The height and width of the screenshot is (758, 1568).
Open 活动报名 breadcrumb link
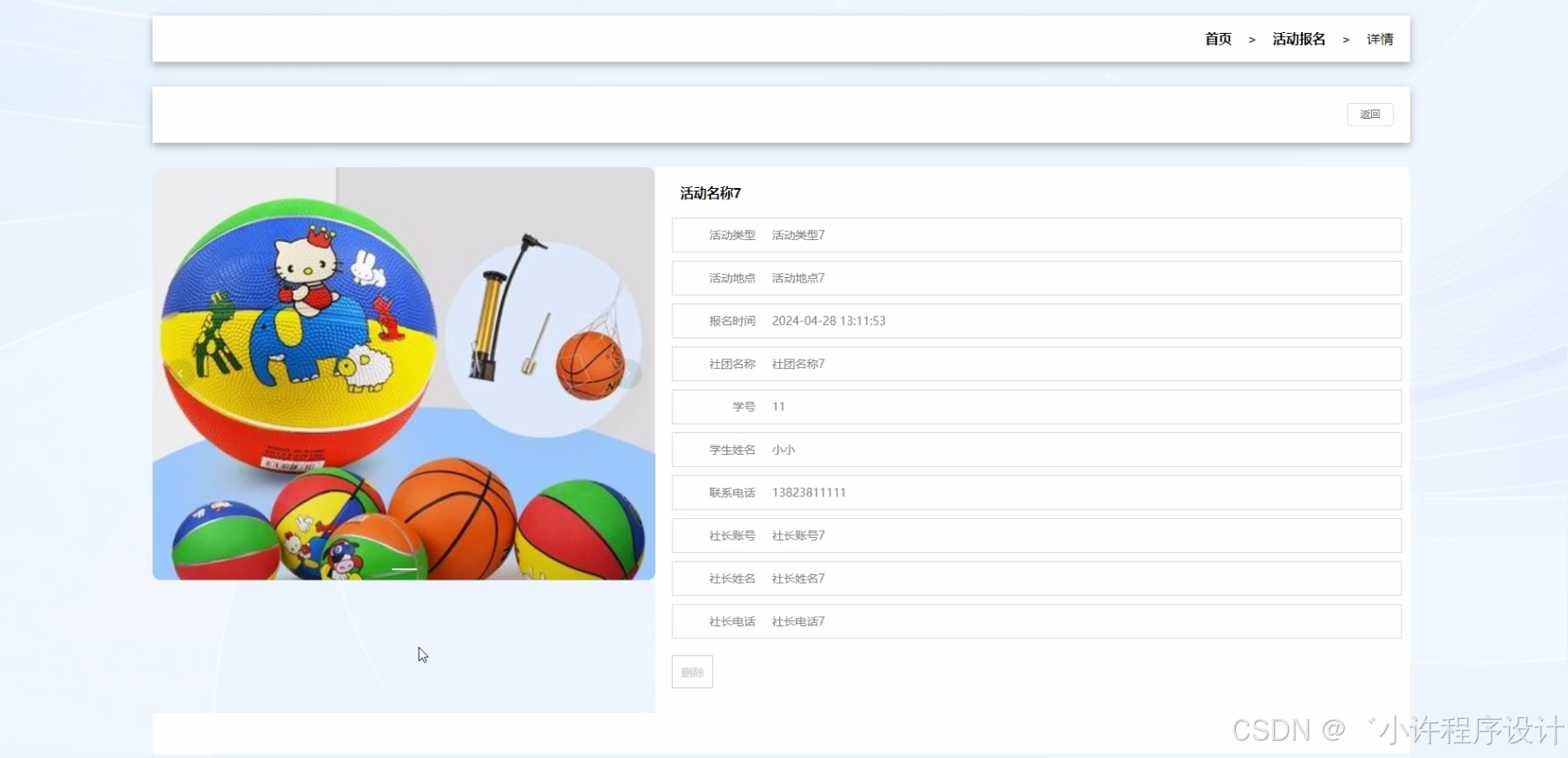coord(1298,39)
